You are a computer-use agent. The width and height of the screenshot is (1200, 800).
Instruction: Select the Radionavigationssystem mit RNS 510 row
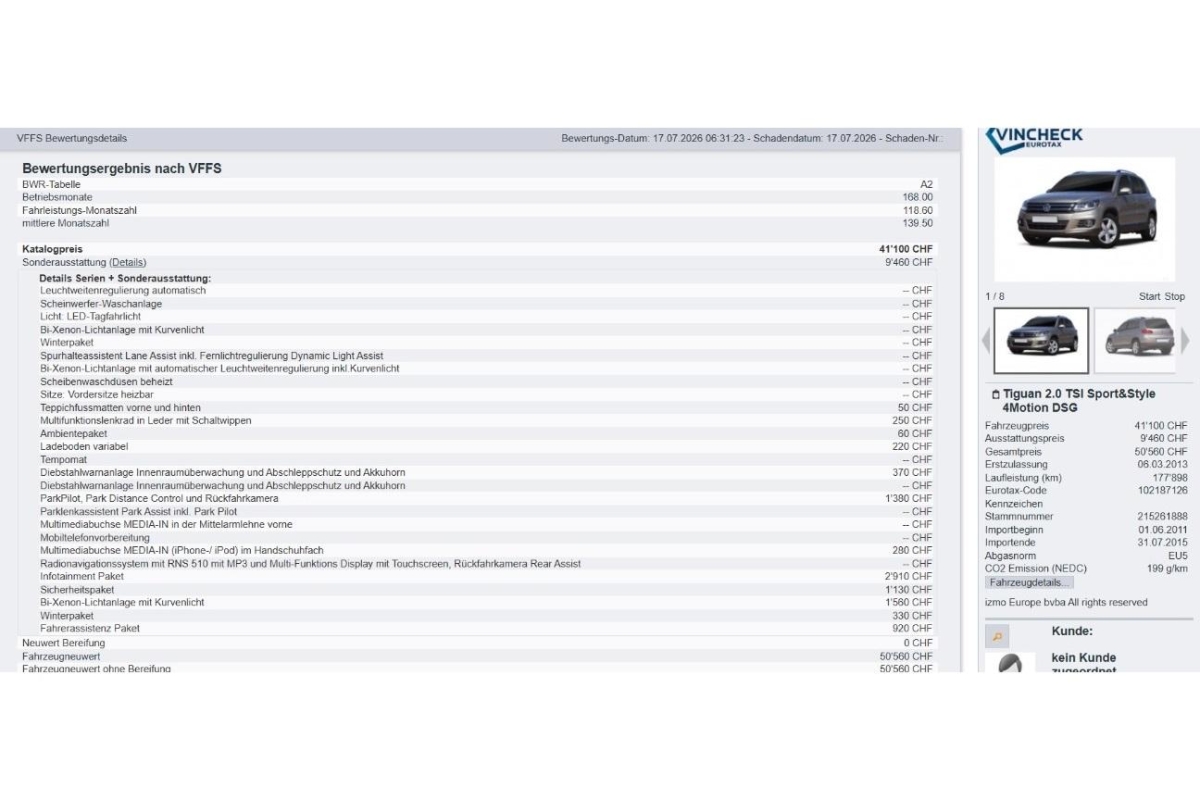(x=486, y=563)
